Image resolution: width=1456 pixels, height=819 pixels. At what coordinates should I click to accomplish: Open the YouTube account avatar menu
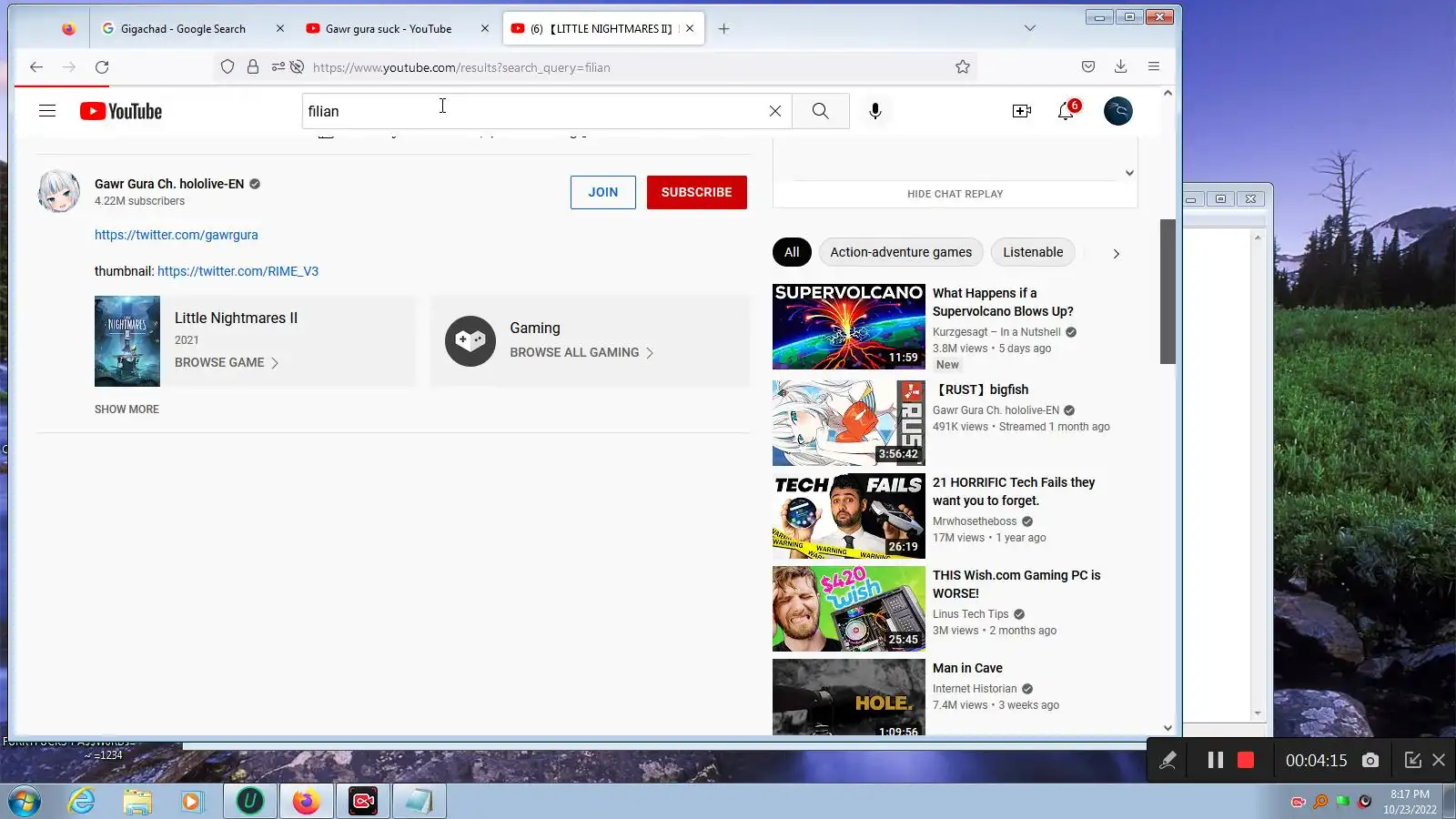[1118, 111]
